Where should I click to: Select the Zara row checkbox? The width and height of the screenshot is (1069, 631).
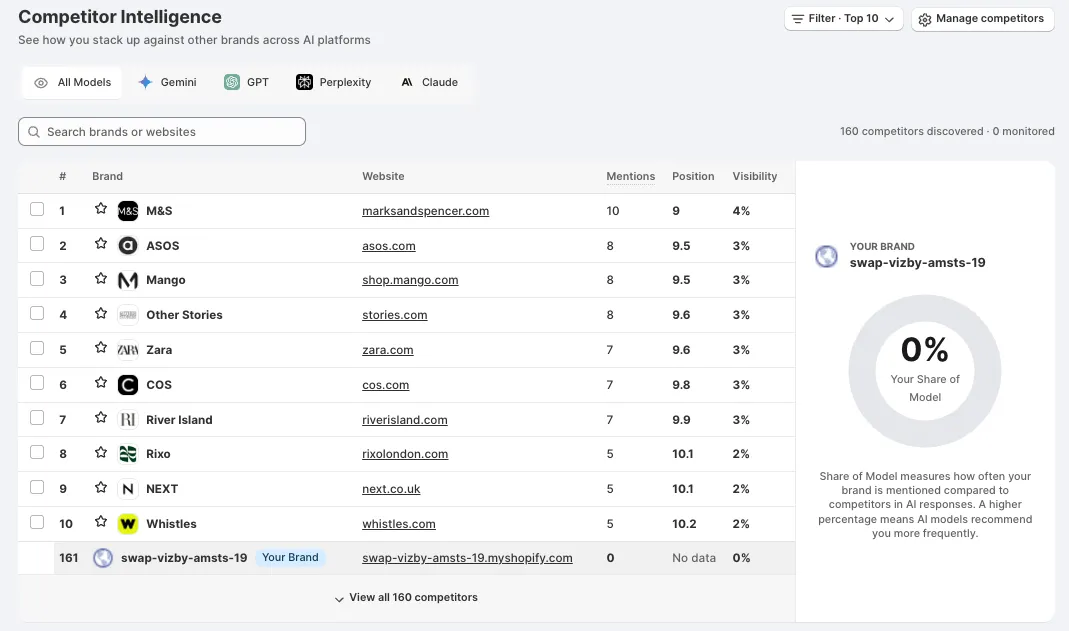click(x=37, y=348)
